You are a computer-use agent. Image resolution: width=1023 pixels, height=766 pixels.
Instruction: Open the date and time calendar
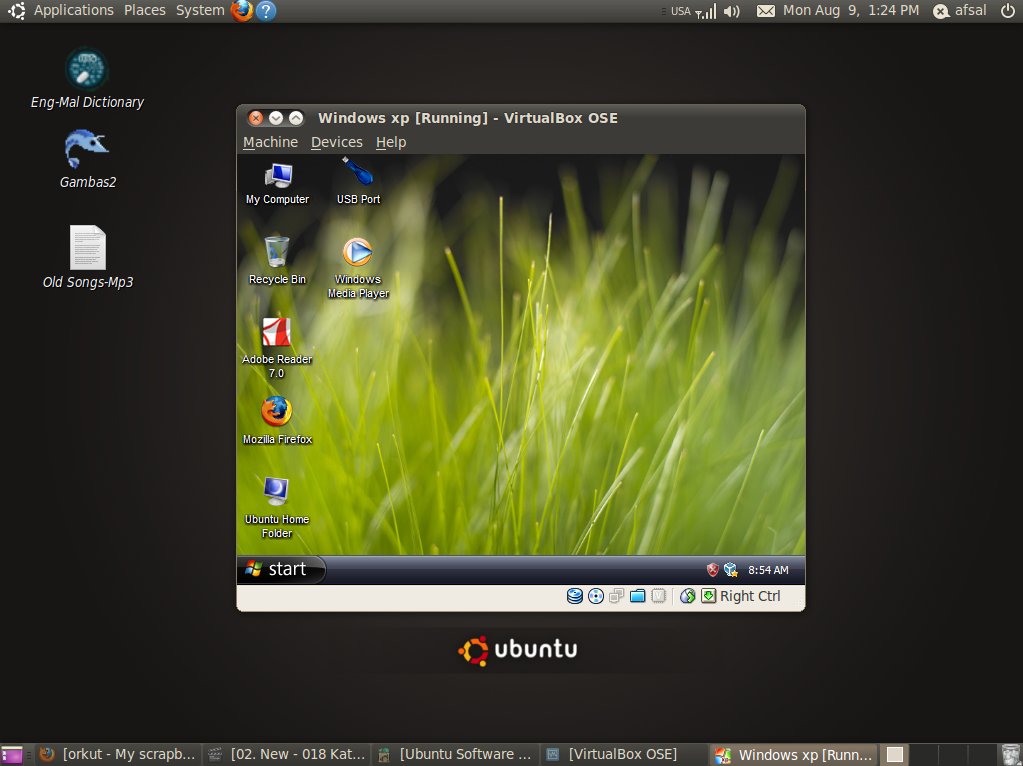coord(851,10)
